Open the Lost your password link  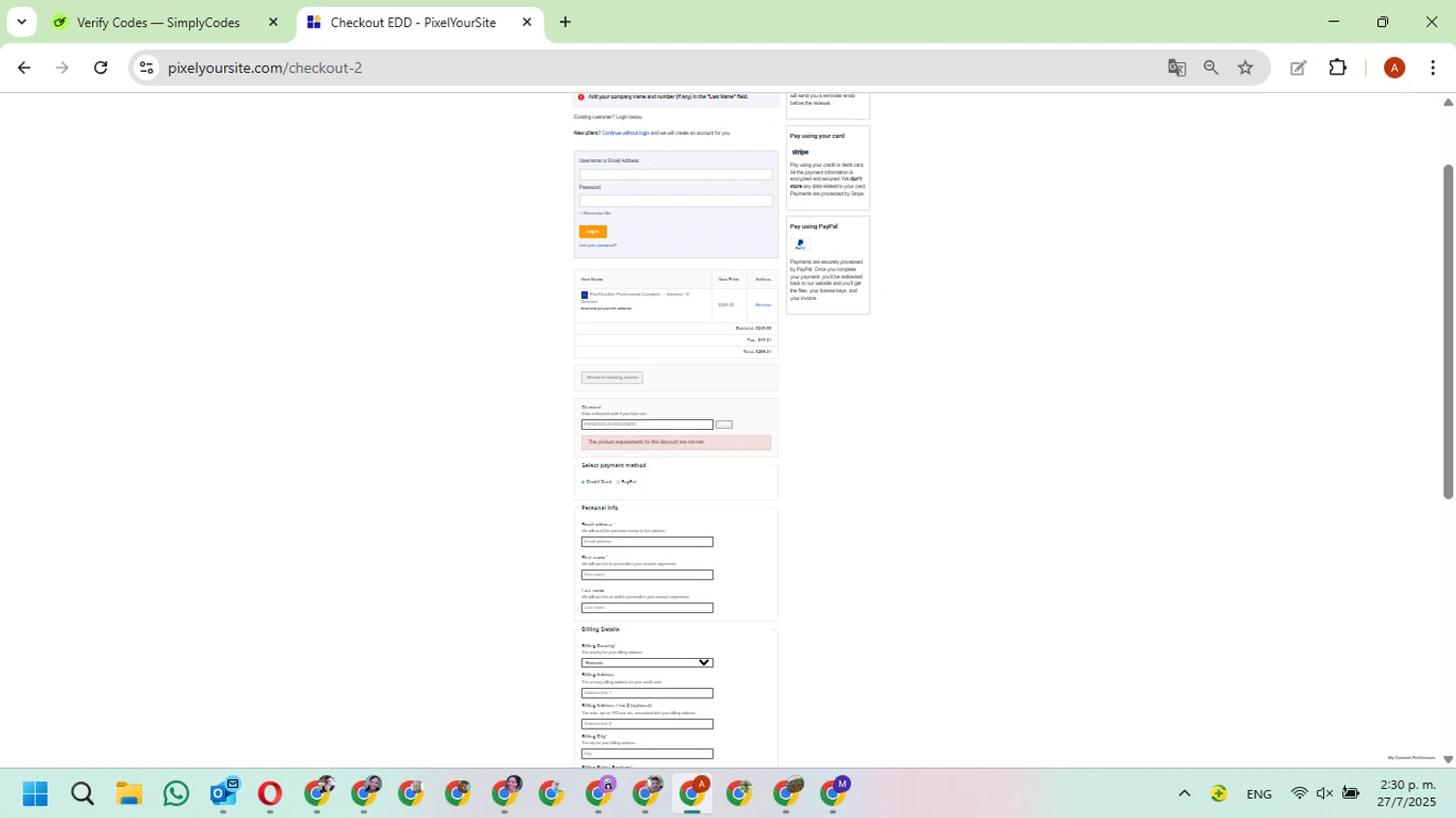click(x=598, y=245)
